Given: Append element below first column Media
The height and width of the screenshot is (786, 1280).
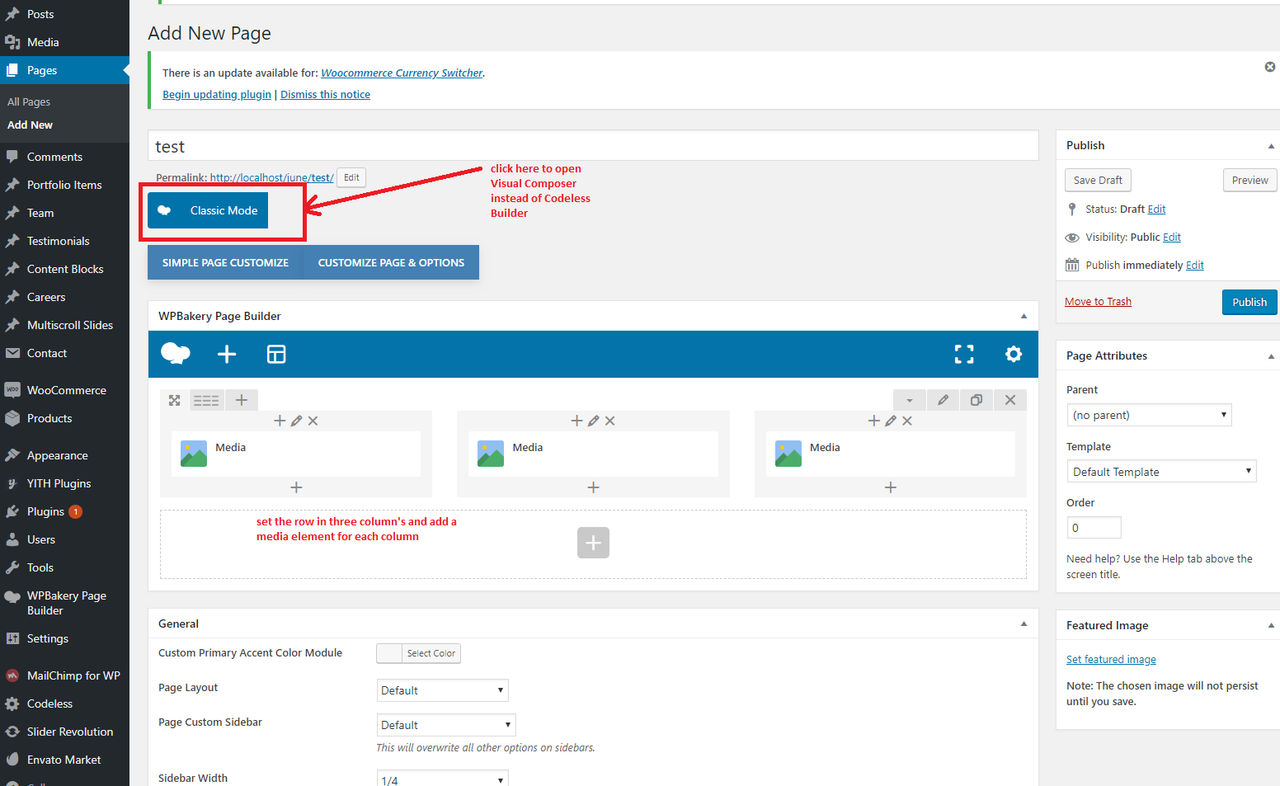Looking at the screenshot, I should pyautogui.click(x=296, y=487).
